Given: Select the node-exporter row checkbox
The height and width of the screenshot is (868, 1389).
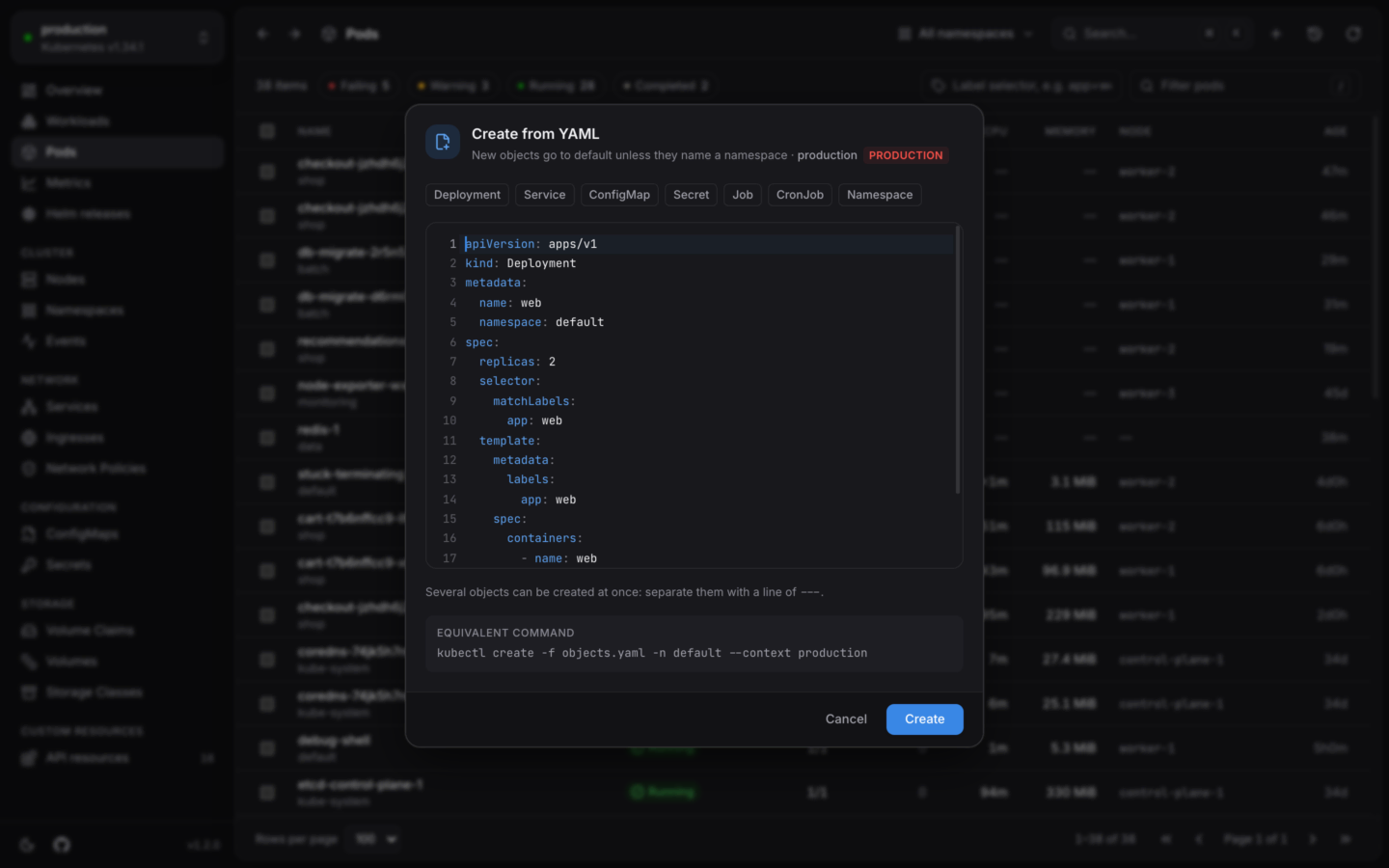Looking at the screenshot, I should point(267,393).
